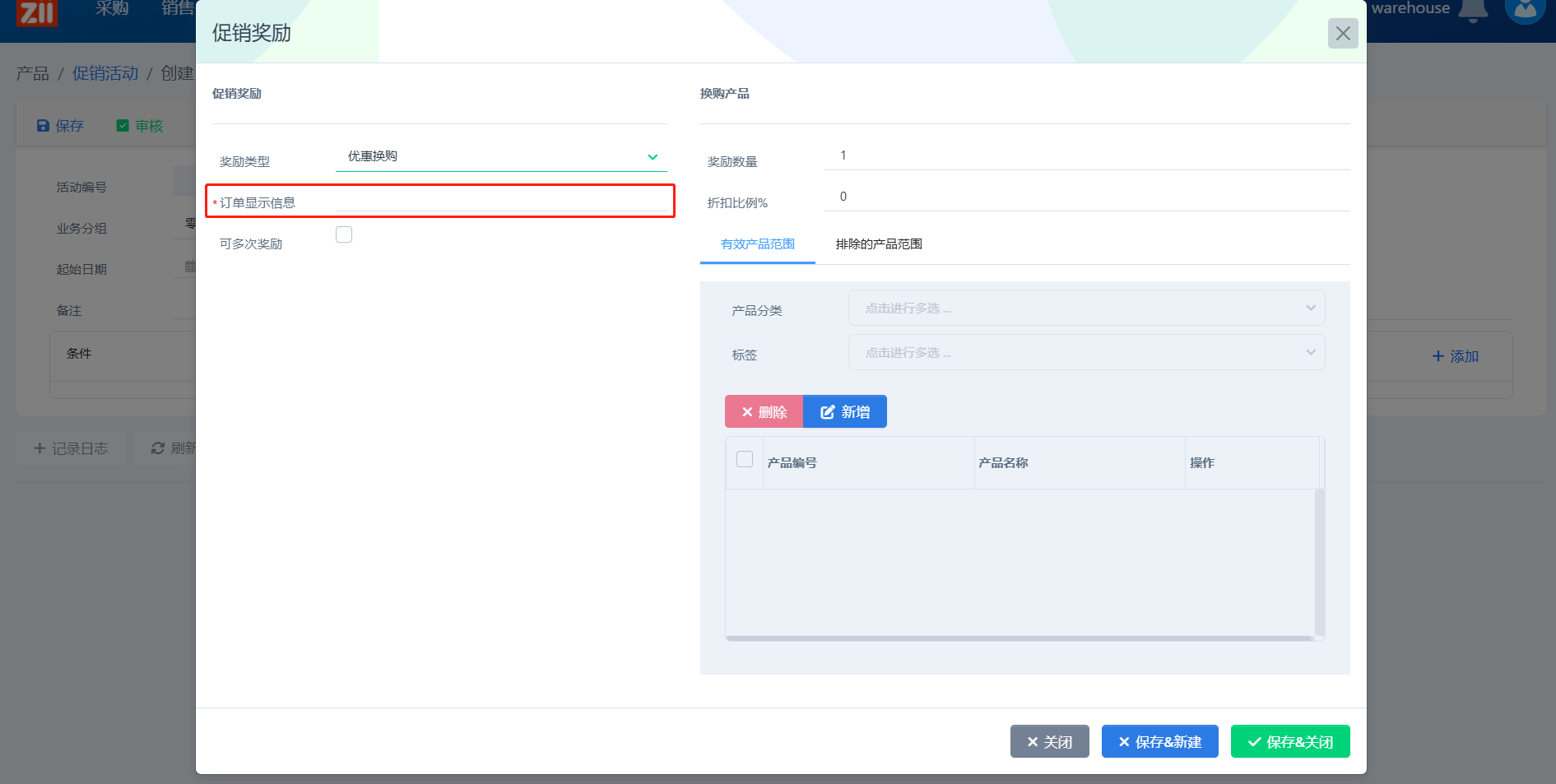This screenshot has height=784, width=1556.
Task: Open the 采购 menu in top navigation
Action: [x=112, y=8]
